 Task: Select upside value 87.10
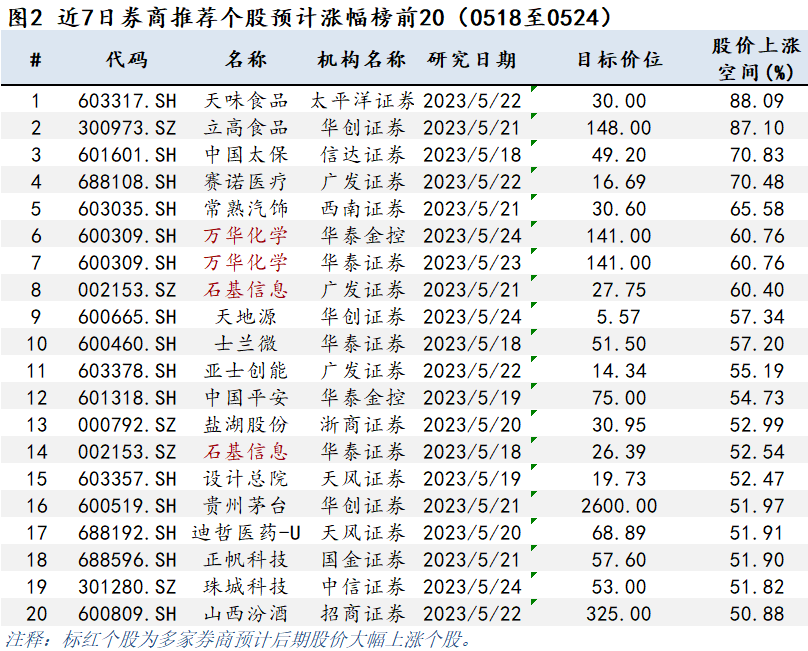click(756, 128)
